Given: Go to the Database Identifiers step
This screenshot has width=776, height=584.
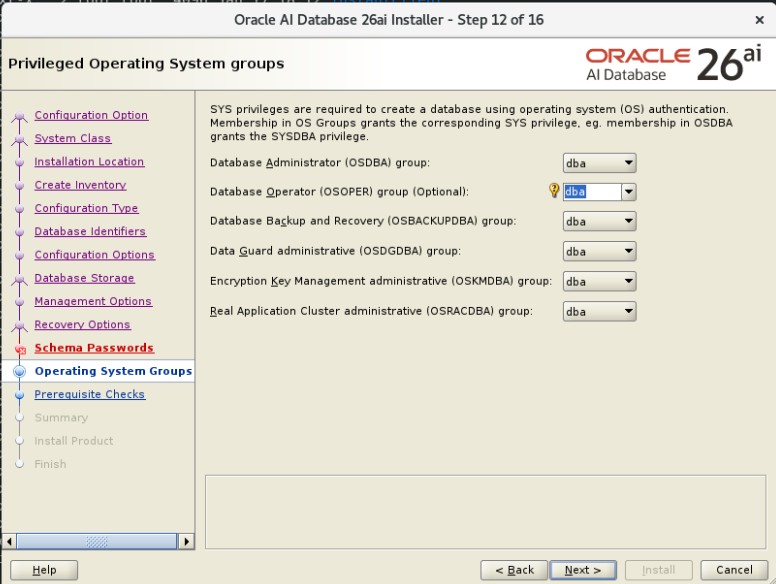Looking at the screenshot, I should (x=90, y=231).
